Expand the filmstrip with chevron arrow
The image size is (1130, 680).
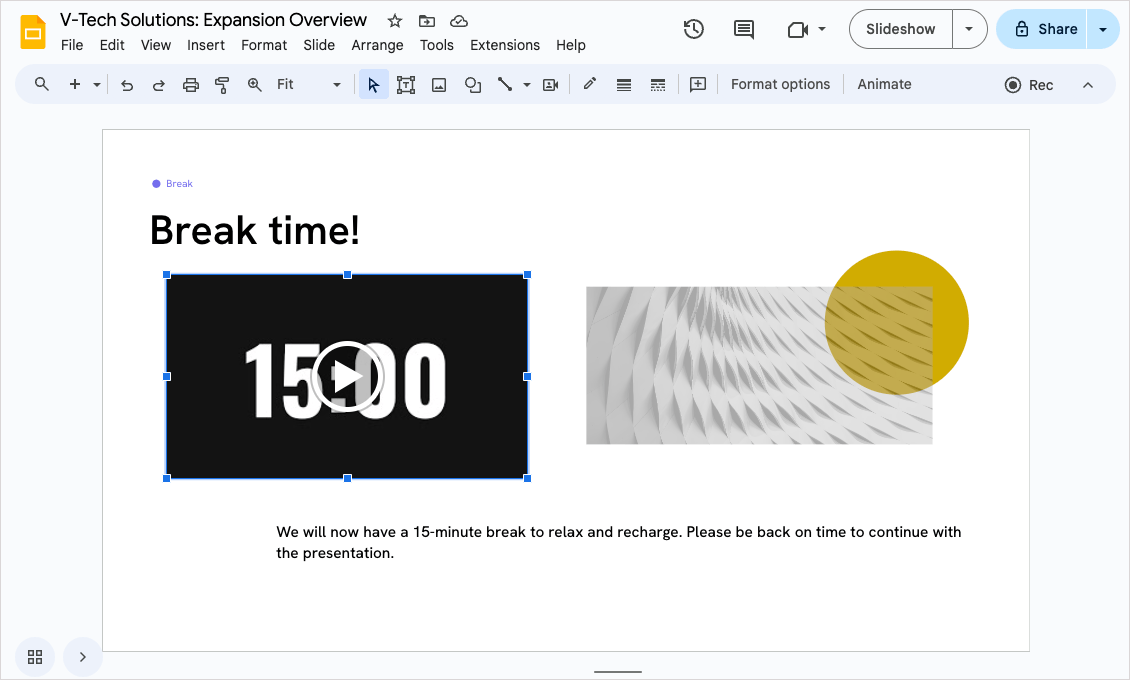point(83,657)
